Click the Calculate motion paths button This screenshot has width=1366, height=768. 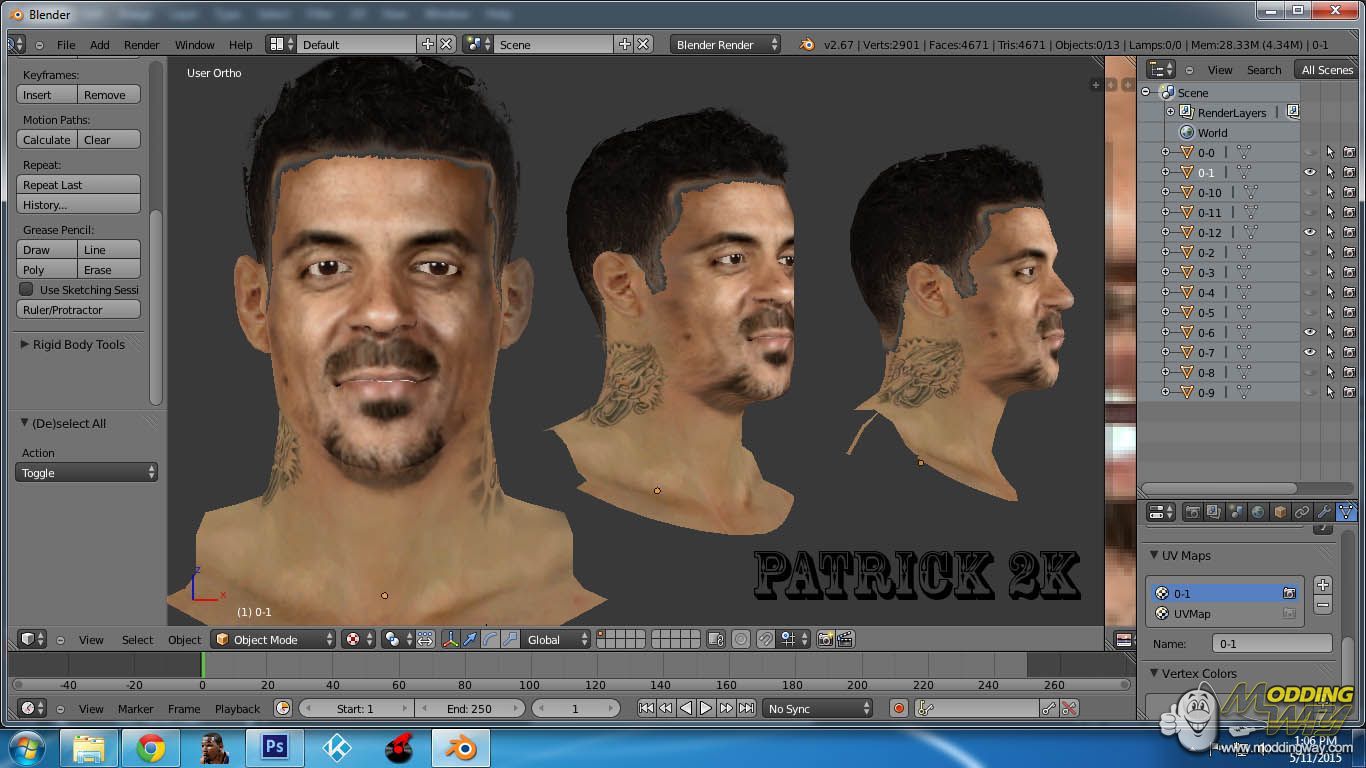(x=47, y=139)
